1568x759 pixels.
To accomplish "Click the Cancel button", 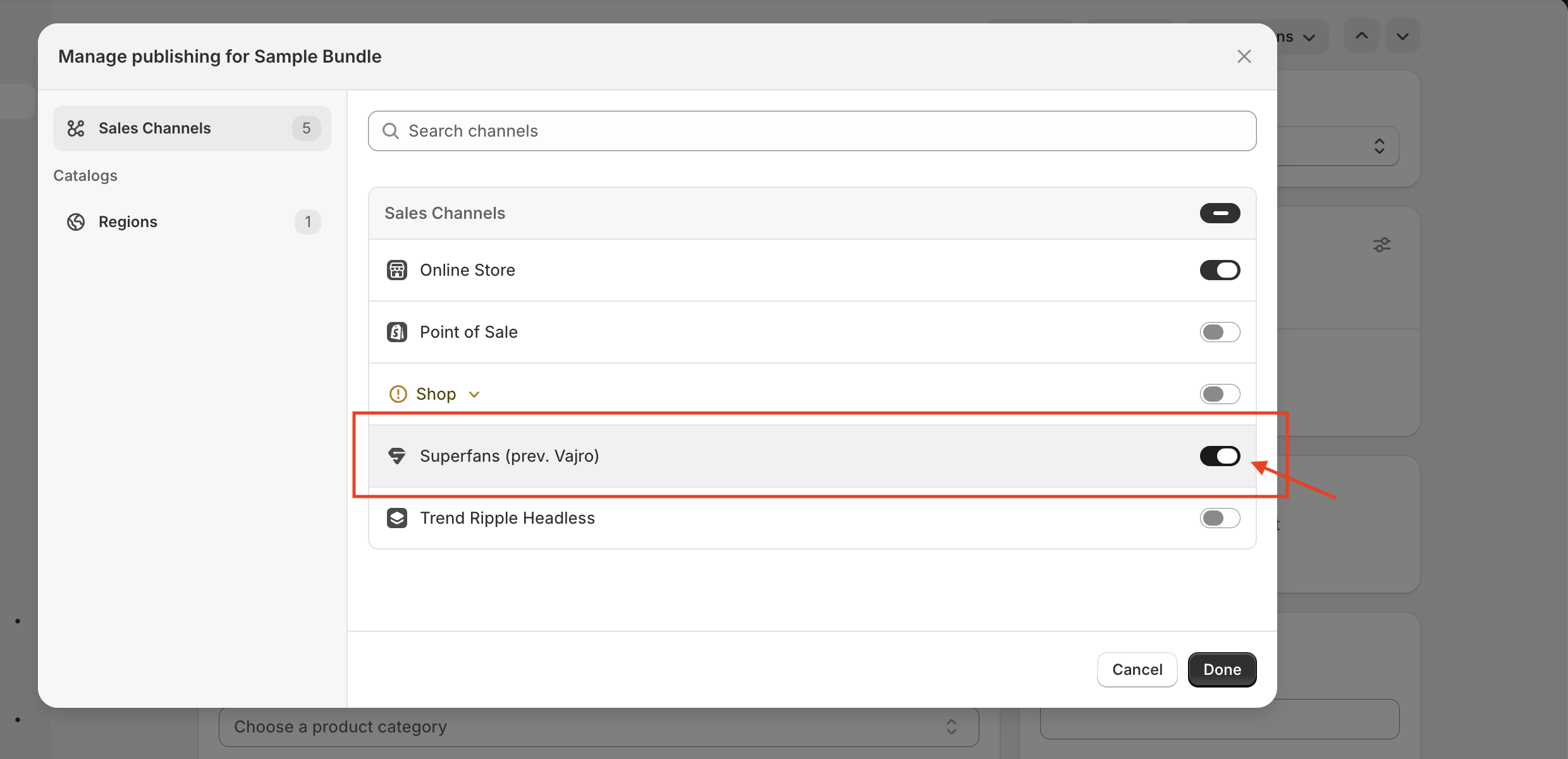I will 1137,669.
